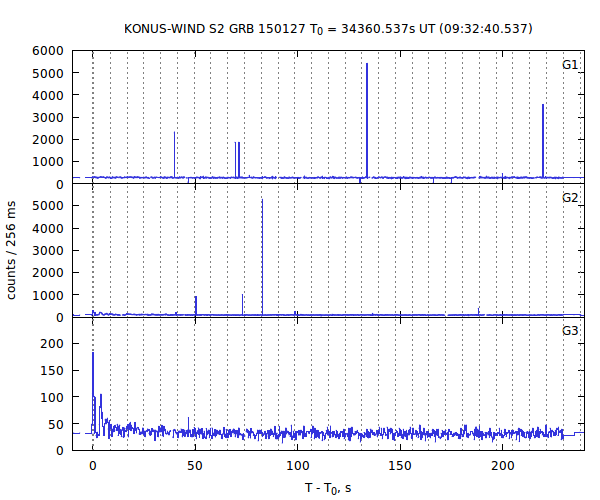Click the 'G3' panel label

[x=570, y=331]
